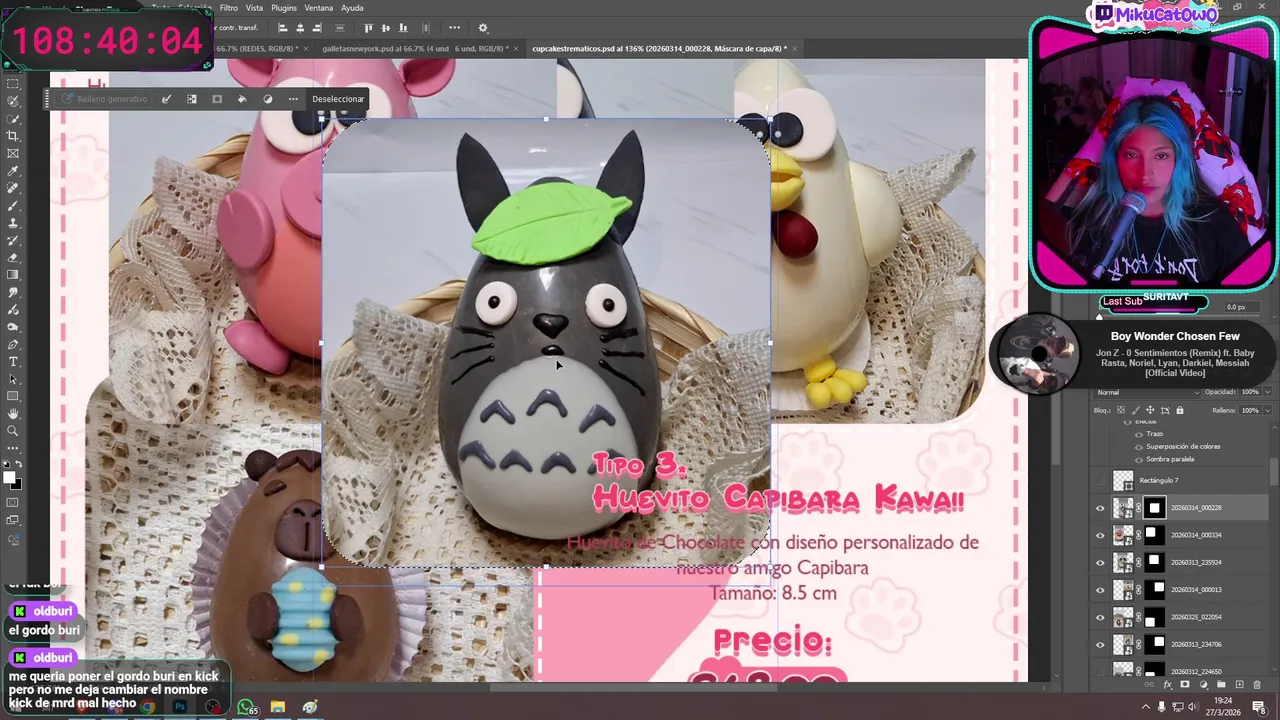The width and height of the screenshot is (1280, 720).
Task: Select the Brush tool
Action: coord(13,206)
